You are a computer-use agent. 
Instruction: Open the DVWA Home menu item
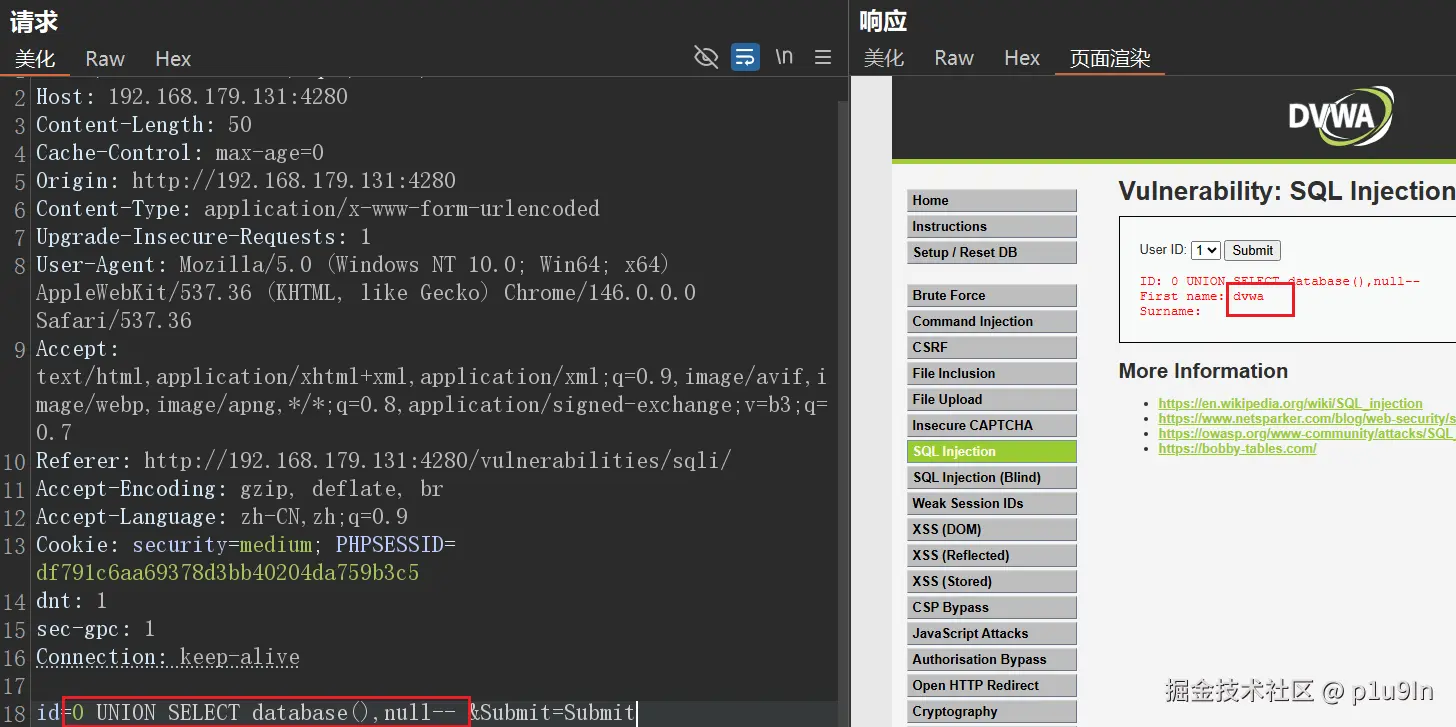tap(992, 200)
